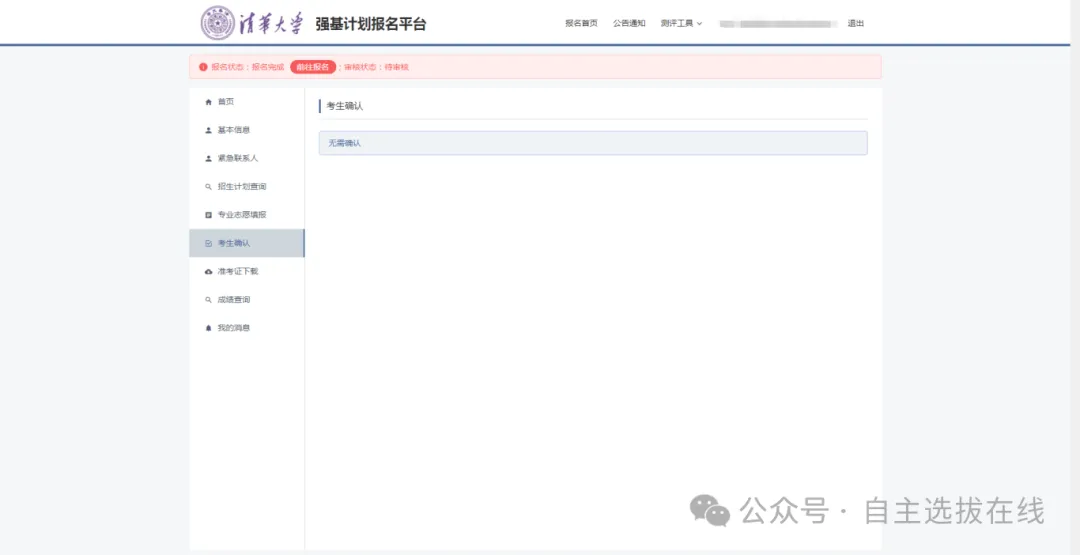1080x555 pixels.
Task: Expand the 测评工具 dropdown menu
Action: (x=681, y=23)
